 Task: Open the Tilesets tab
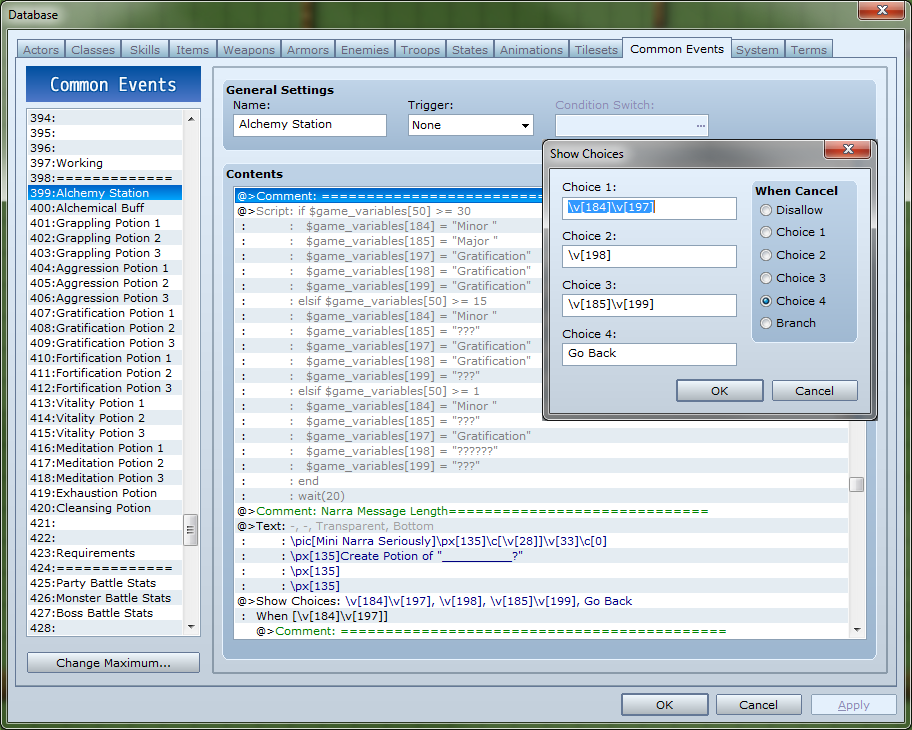(596, 49)
